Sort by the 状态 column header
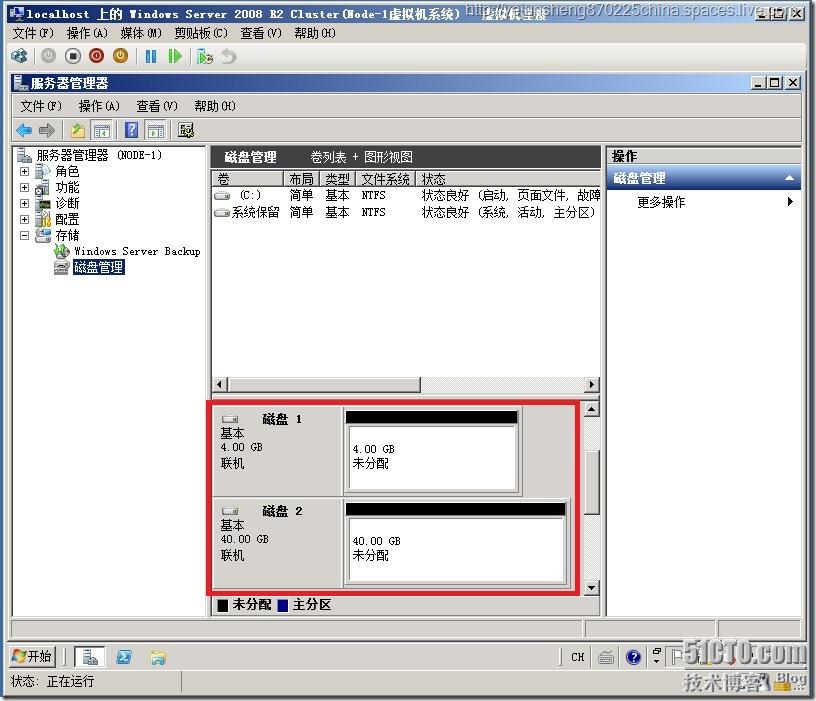Image resolution: width=816 pixels, height=701 pixels. coord(508,179)
